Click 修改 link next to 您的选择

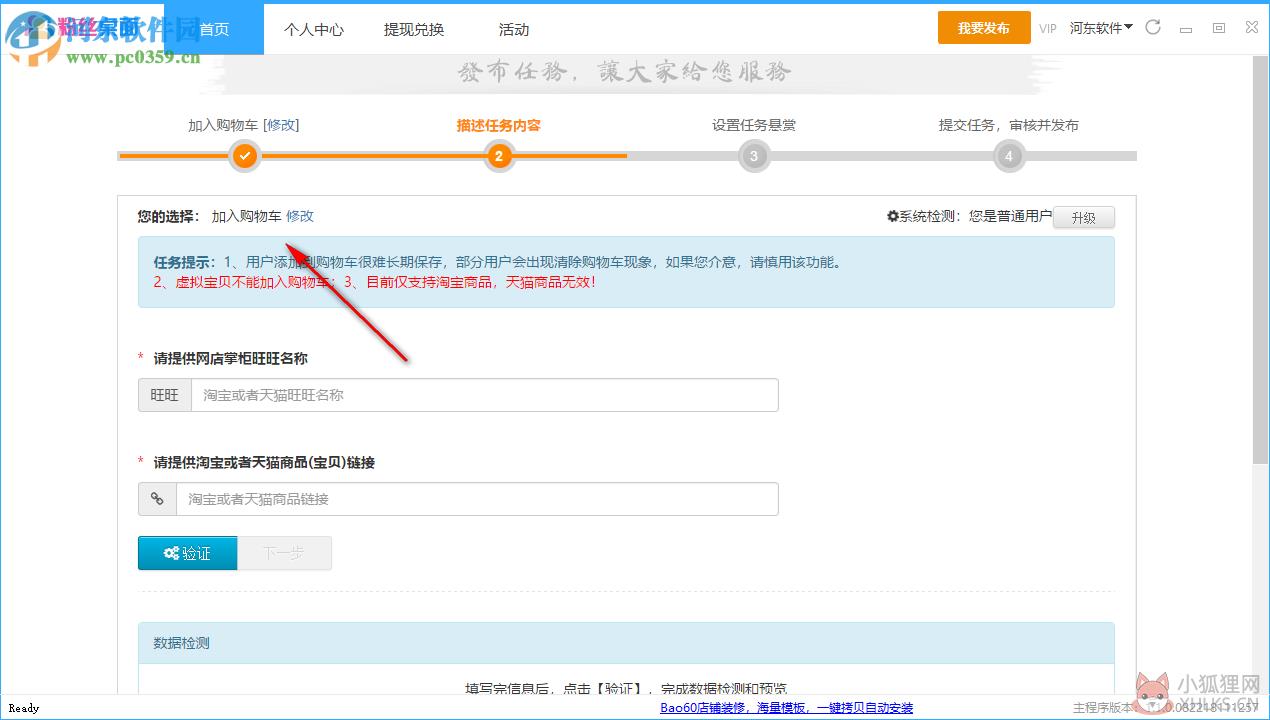click(300, 216)
